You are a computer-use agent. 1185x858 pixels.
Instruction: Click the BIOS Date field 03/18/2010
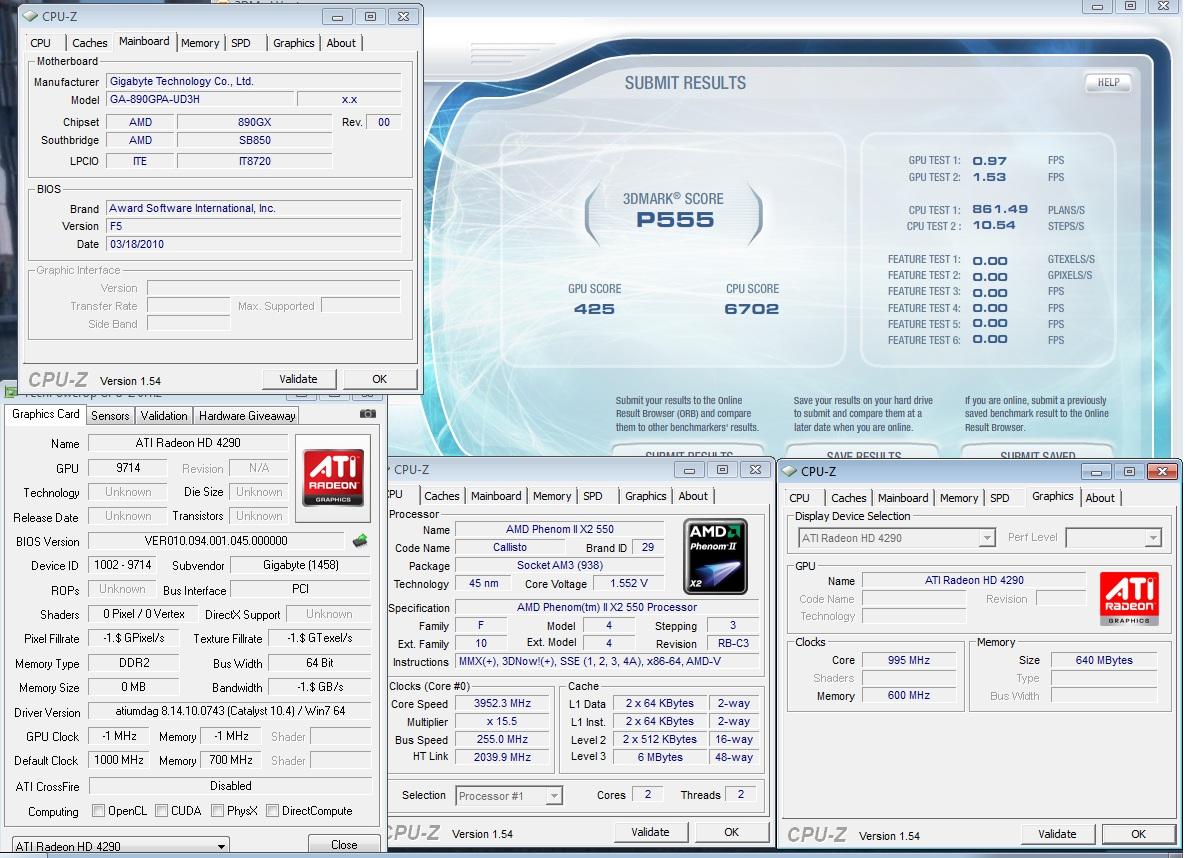pyautogui.click(x=254, y=244)
